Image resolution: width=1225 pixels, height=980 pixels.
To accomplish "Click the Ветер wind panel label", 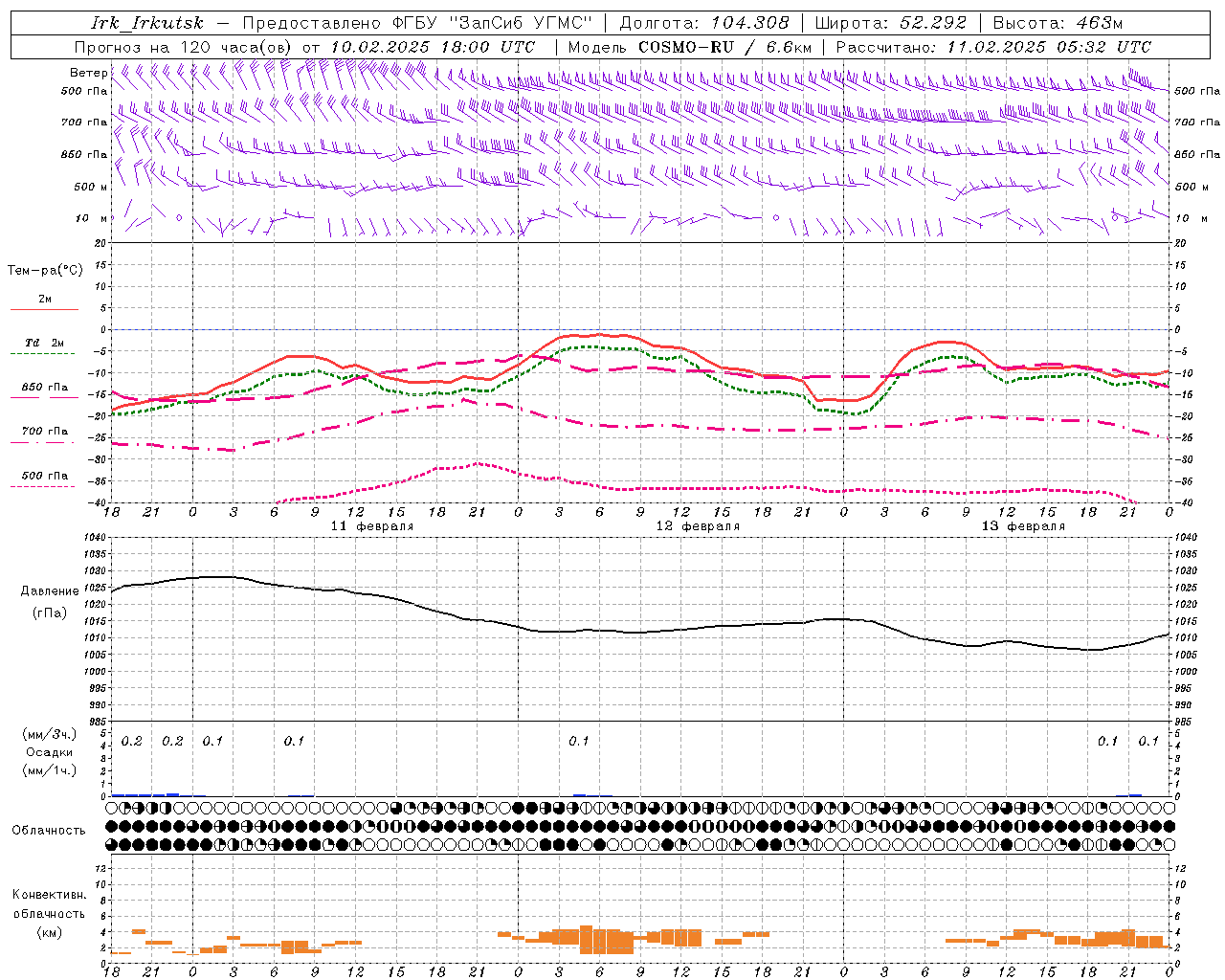I will tap(88, 73).
